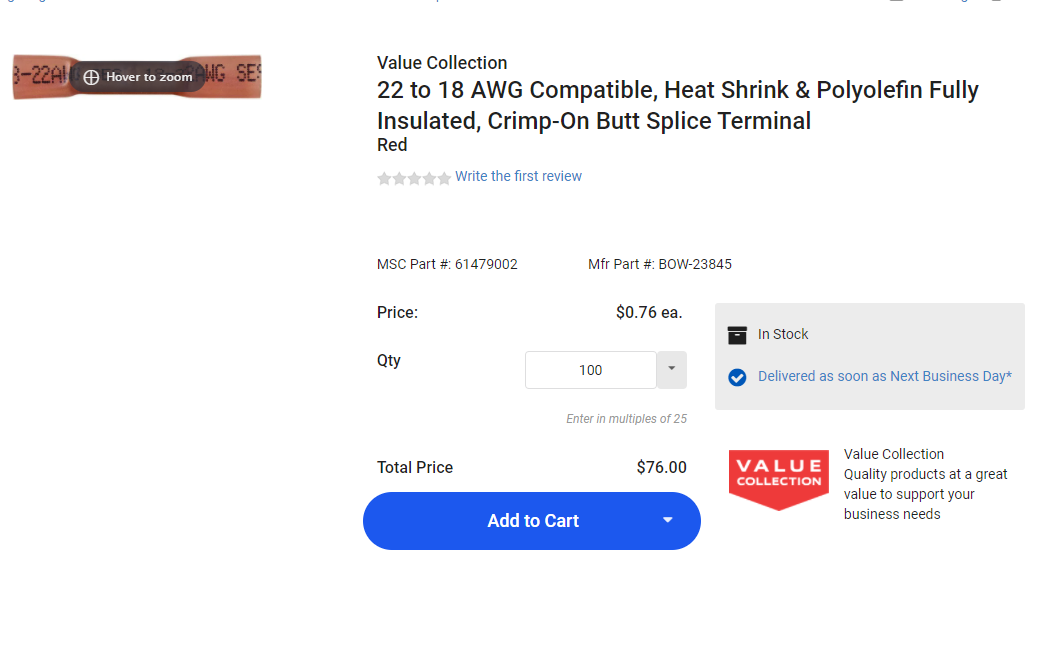Screen dimensions: 1037x649
Task: Click the butt splice terminal product title
Action: click(677, 105)
